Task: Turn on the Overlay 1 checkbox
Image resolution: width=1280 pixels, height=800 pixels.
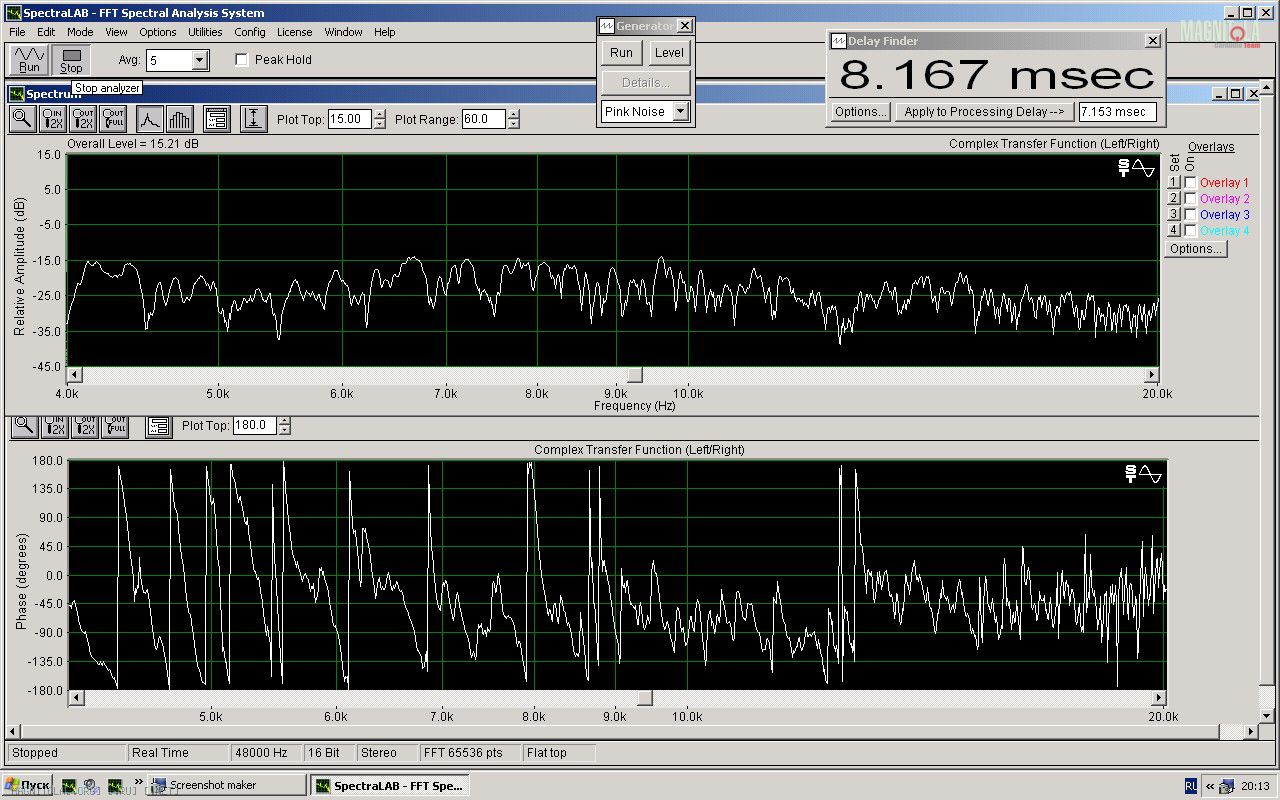Action: pyautogui.click(x=1190, y=183)
